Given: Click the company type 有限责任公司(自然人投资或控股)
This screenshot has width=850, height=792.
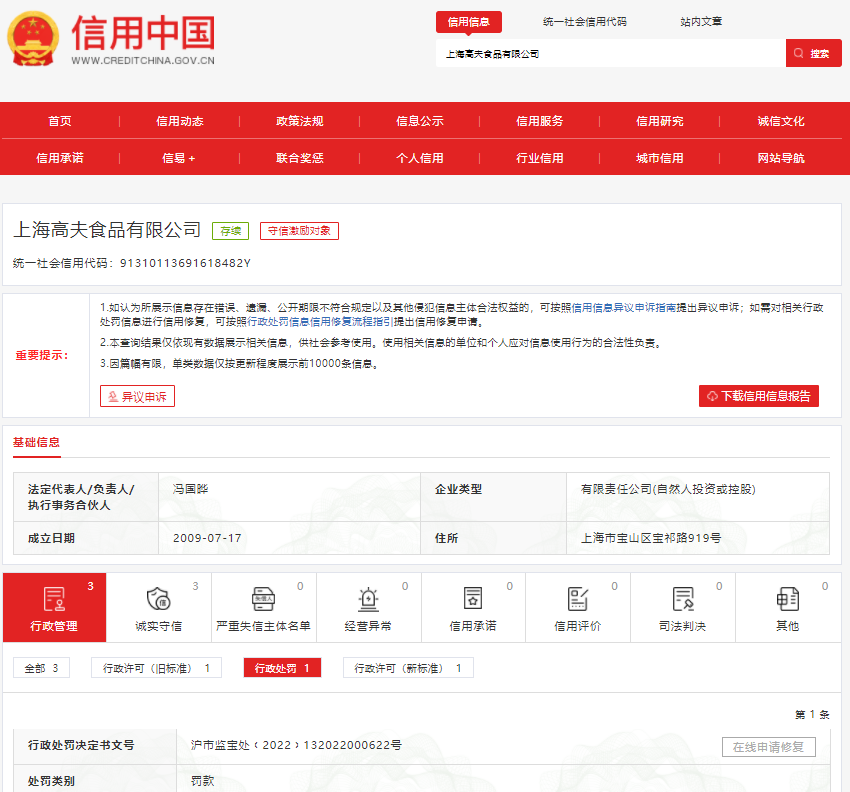Looking at the screenshot, I should click(668, 489).
